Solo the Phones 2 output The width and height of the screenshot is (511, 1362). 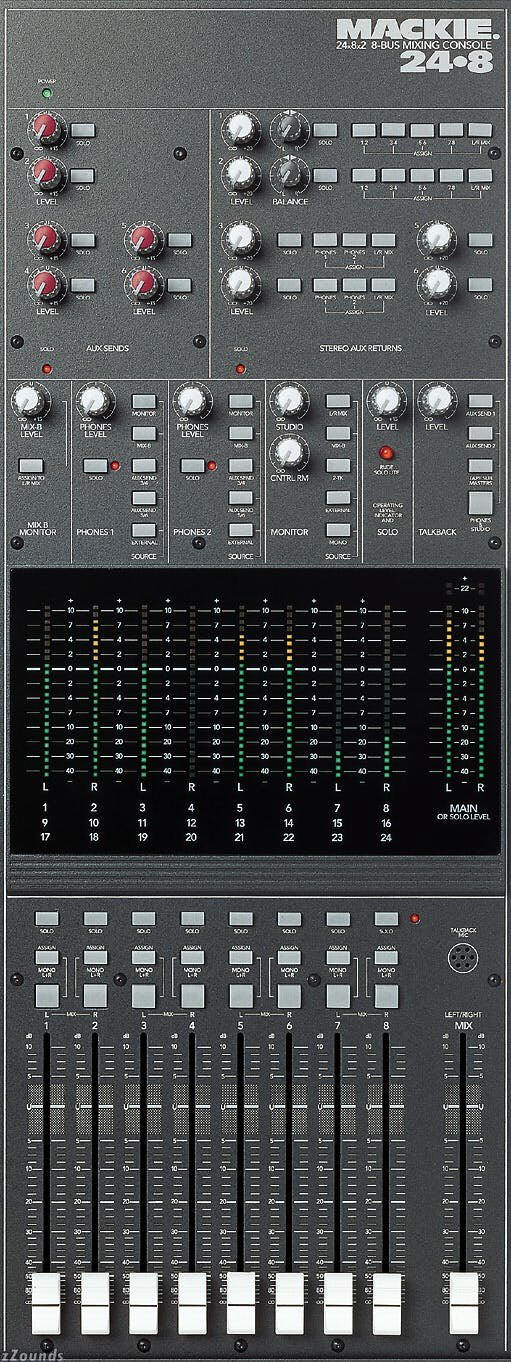[x=193, y=465]
